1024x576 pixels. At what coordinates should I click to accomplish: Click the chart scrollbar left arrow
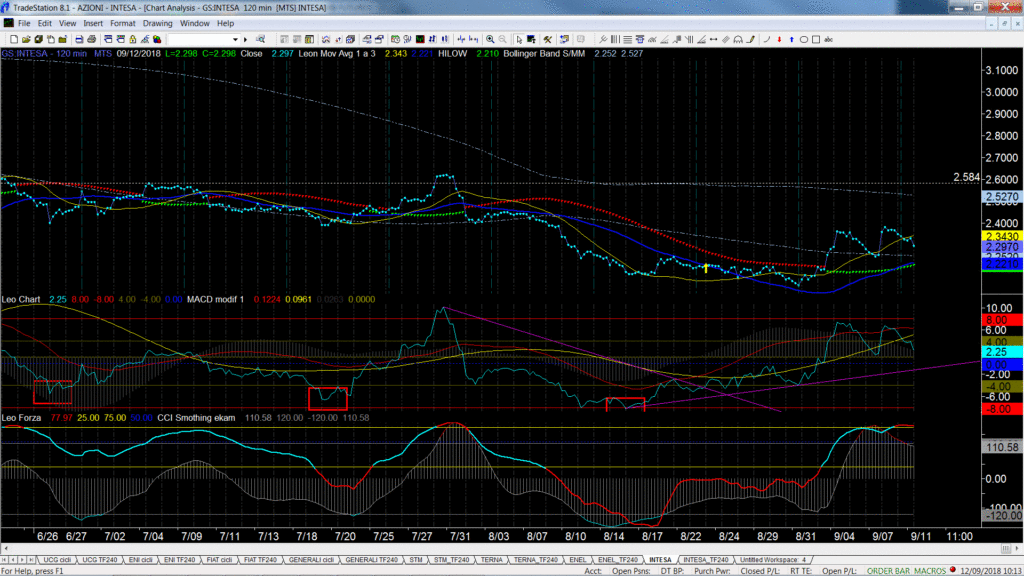pyautogui.click(x=5, y=549)
